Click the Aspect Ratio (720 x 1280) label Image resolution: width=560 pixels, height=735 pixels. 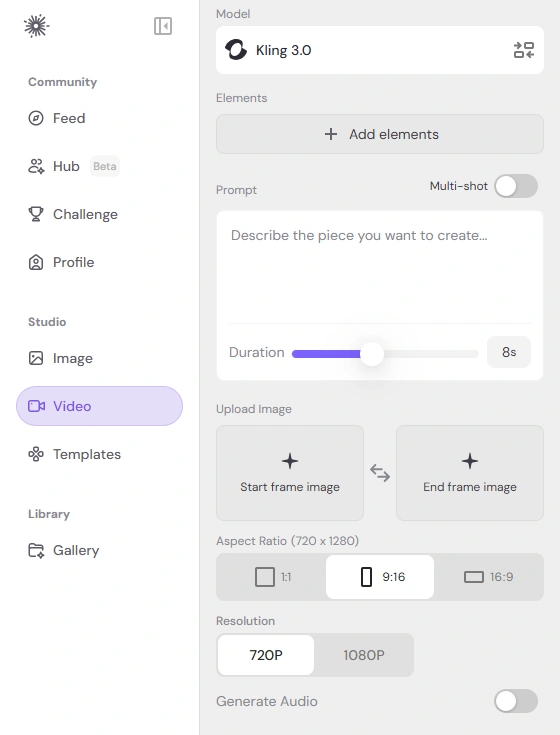pos(287,541)
